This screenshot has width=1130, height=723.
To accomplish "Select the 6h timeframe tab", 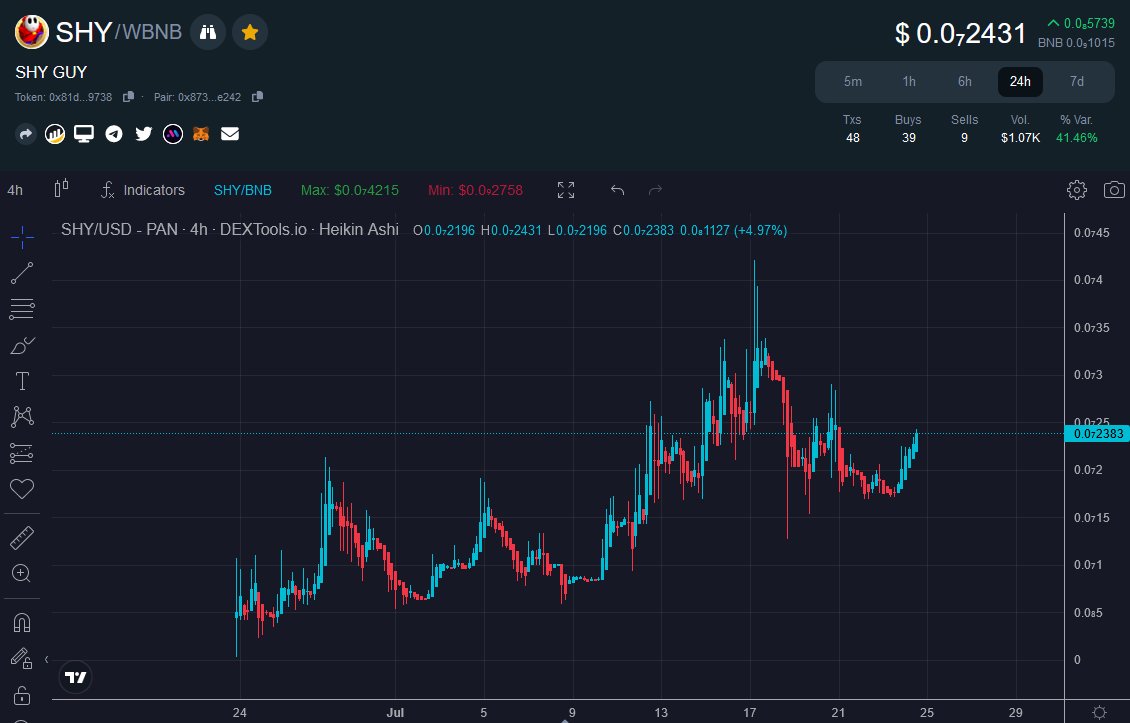I will point(964,81).
